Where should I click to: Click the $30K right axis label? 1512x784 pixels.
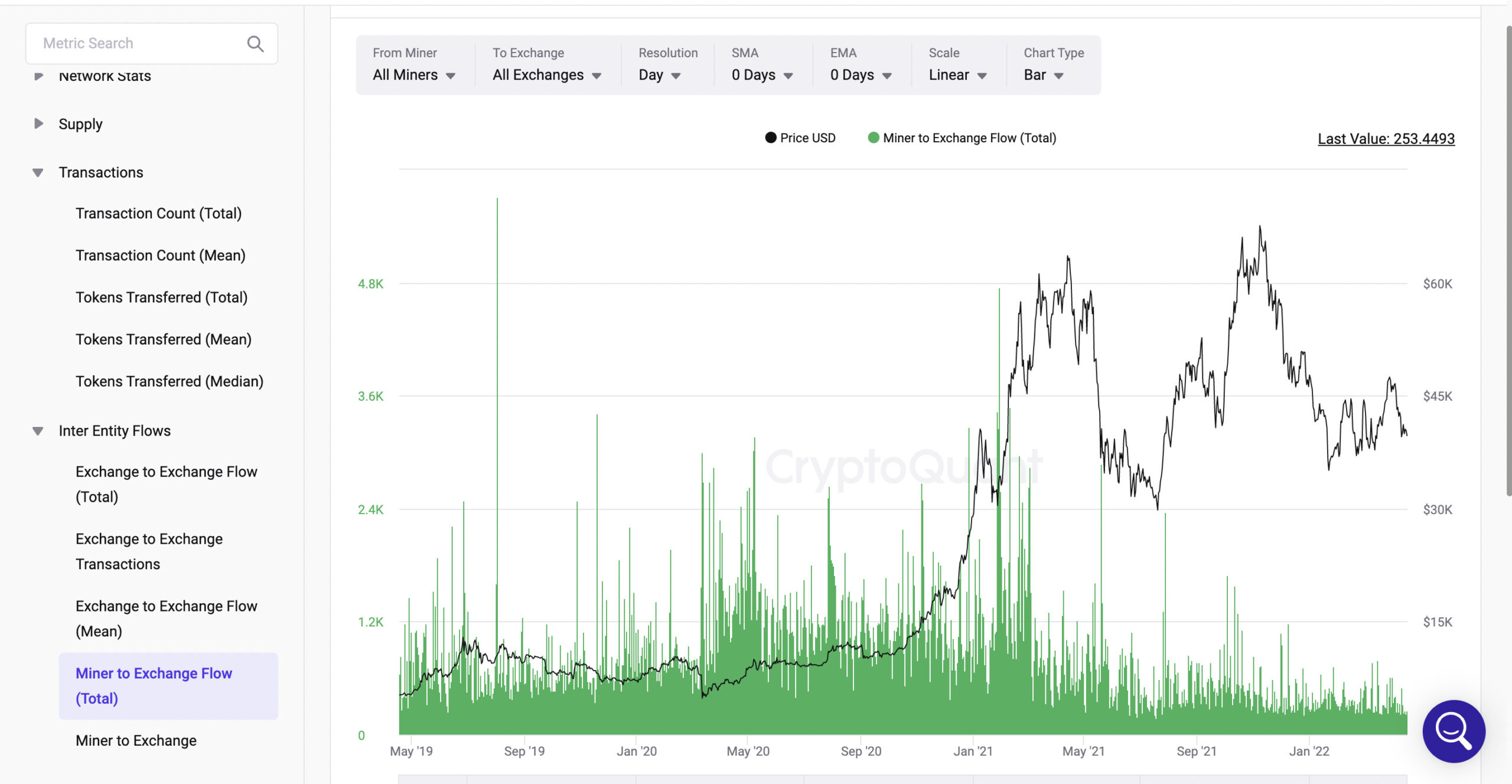tap(1438, 509)
